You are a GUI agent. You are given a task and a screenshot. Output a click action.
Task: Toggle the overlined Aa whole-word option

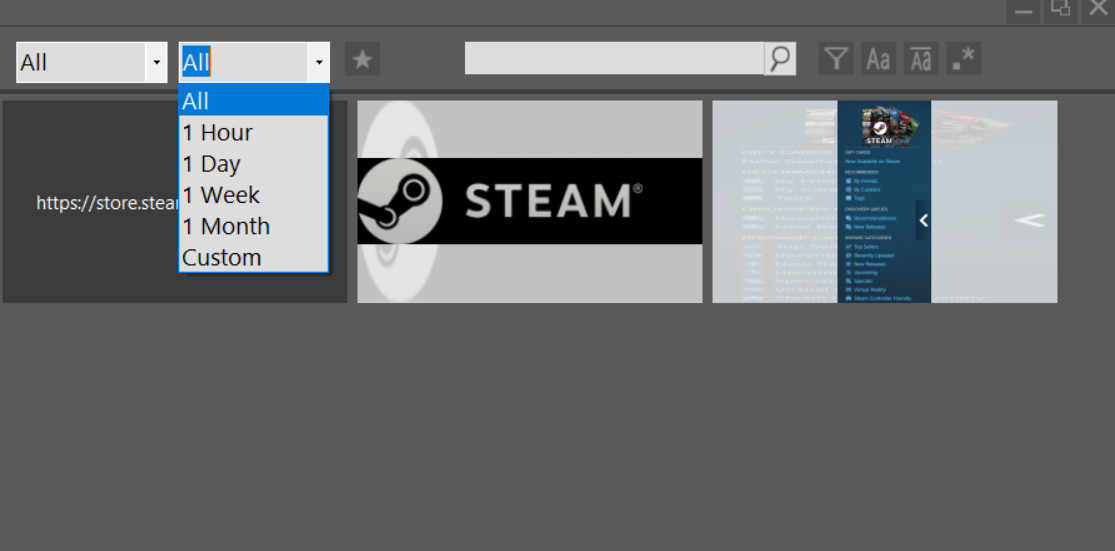point(921,59)
